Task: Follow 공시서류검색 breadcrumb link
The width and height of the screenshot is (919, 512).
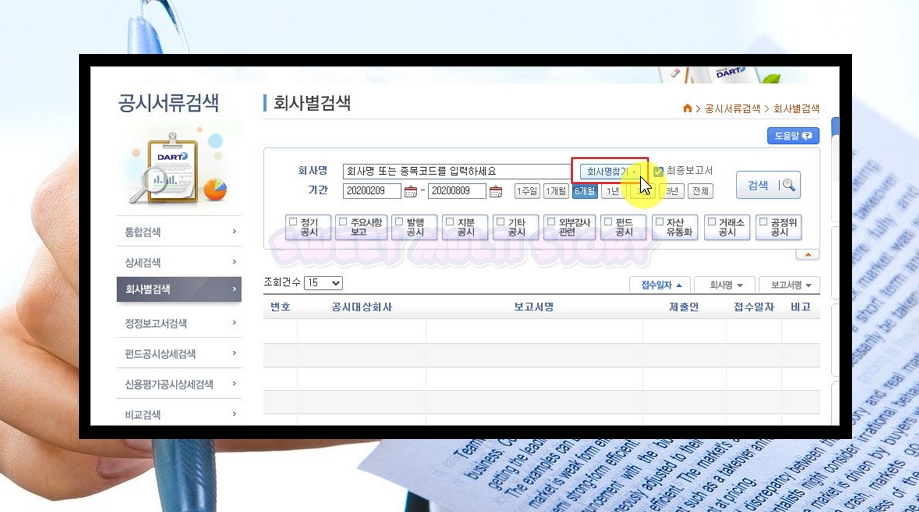Action: (x=732, y=108)
